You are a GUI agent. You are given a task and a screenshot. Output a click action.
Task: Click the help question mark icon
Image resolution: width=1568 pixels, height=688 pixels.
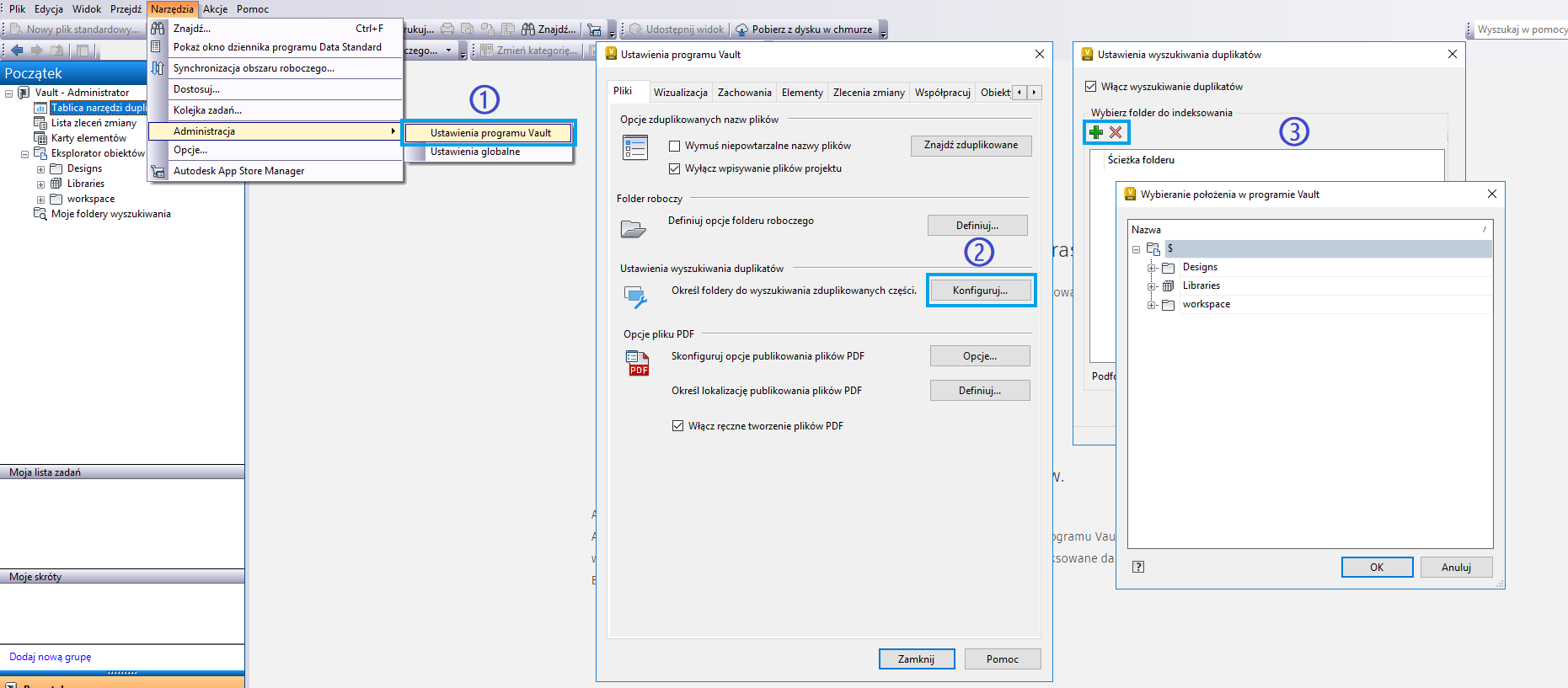pyautogui.click(x=1138, y=567)
